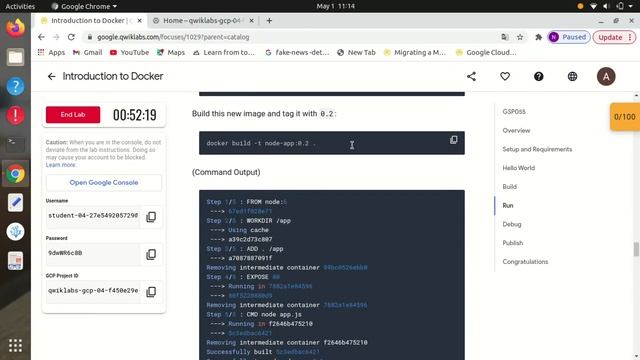Click the address bar URL
Screen dimensions: 640x360
pos(173,37)
